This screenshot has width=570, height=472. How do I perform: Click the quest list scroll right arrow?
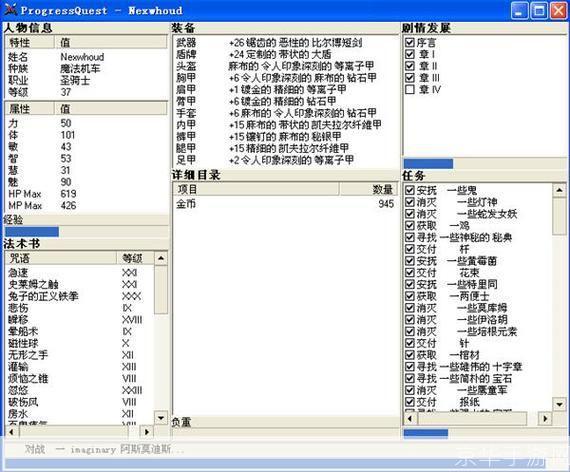[545, 419]
